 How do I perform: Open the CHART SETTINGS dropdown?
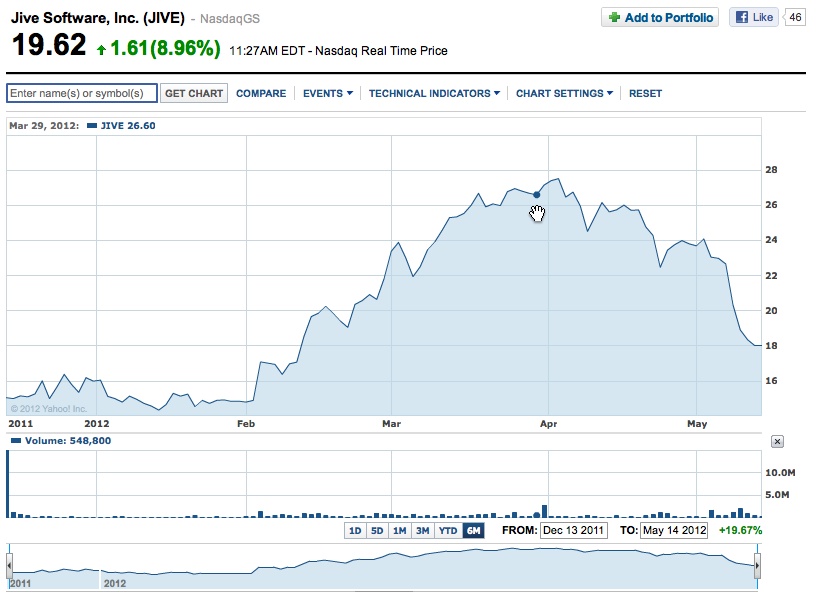pos(564,94)
